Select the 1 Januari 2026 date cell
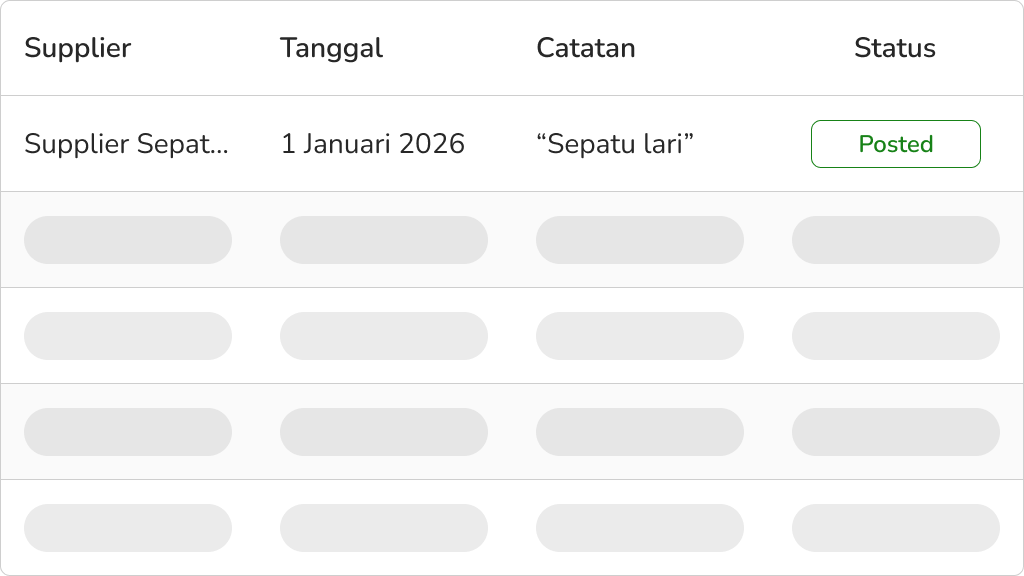This screenshot has height=576, width=1024. click(373, 144)
